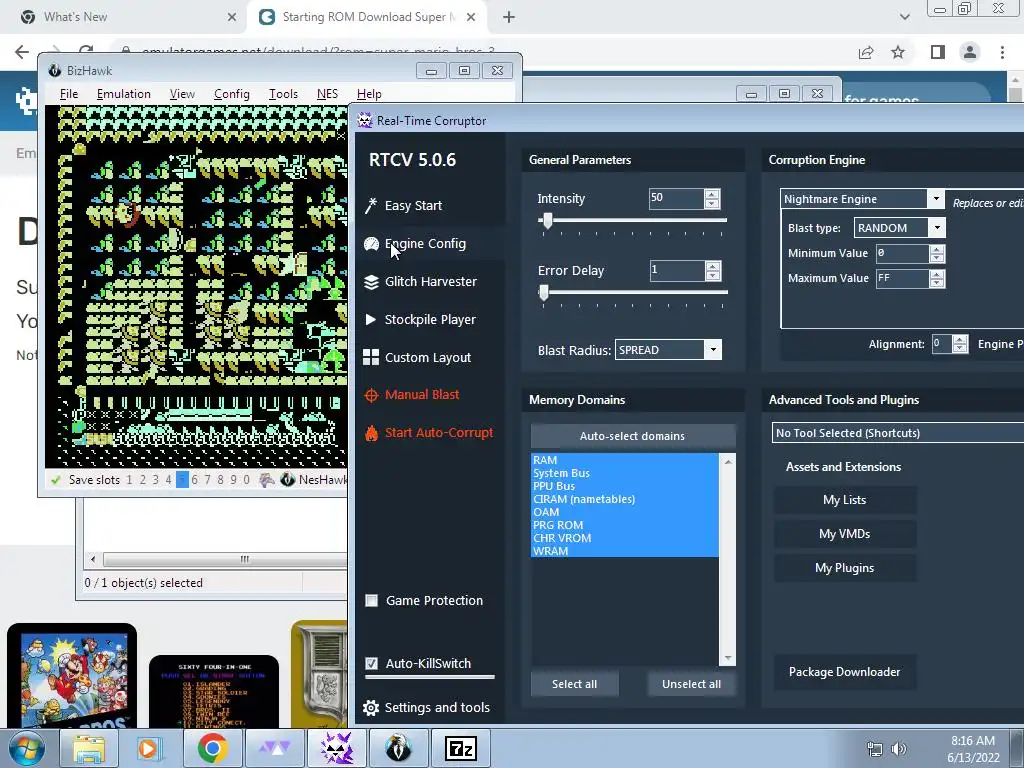Open RTCV corruptor taskbar icon
The image size is (1024, 768).
337,748
